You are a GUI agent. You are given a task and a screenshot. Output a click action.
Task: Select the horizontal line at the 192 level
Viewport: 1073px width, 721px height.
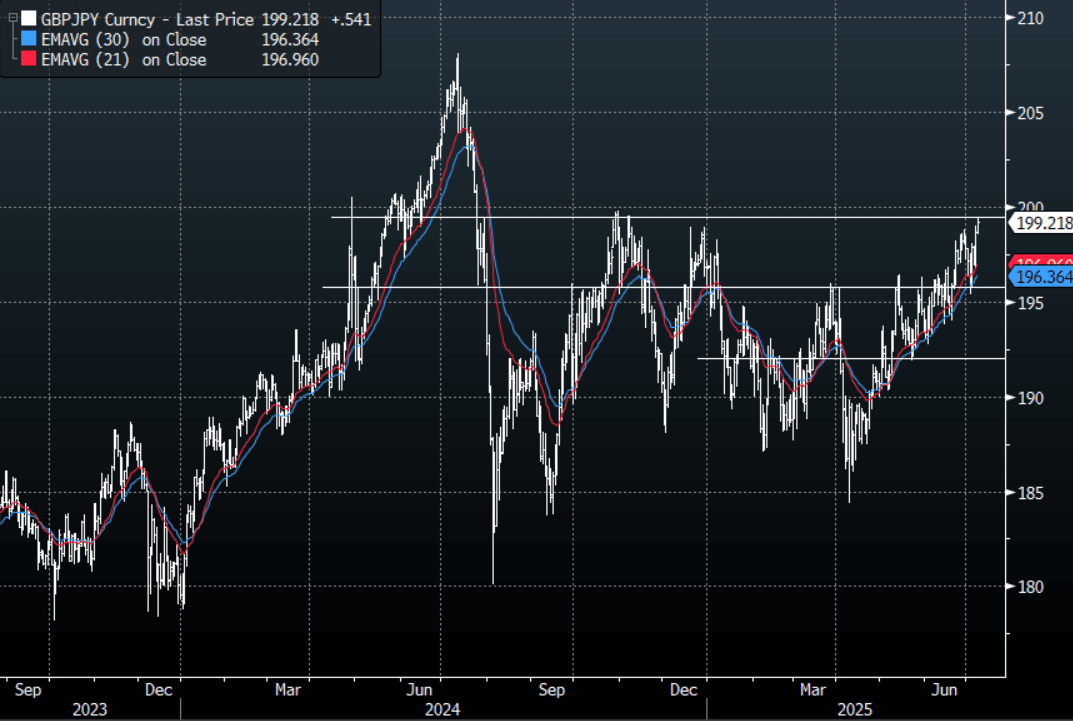pos(850,358)
